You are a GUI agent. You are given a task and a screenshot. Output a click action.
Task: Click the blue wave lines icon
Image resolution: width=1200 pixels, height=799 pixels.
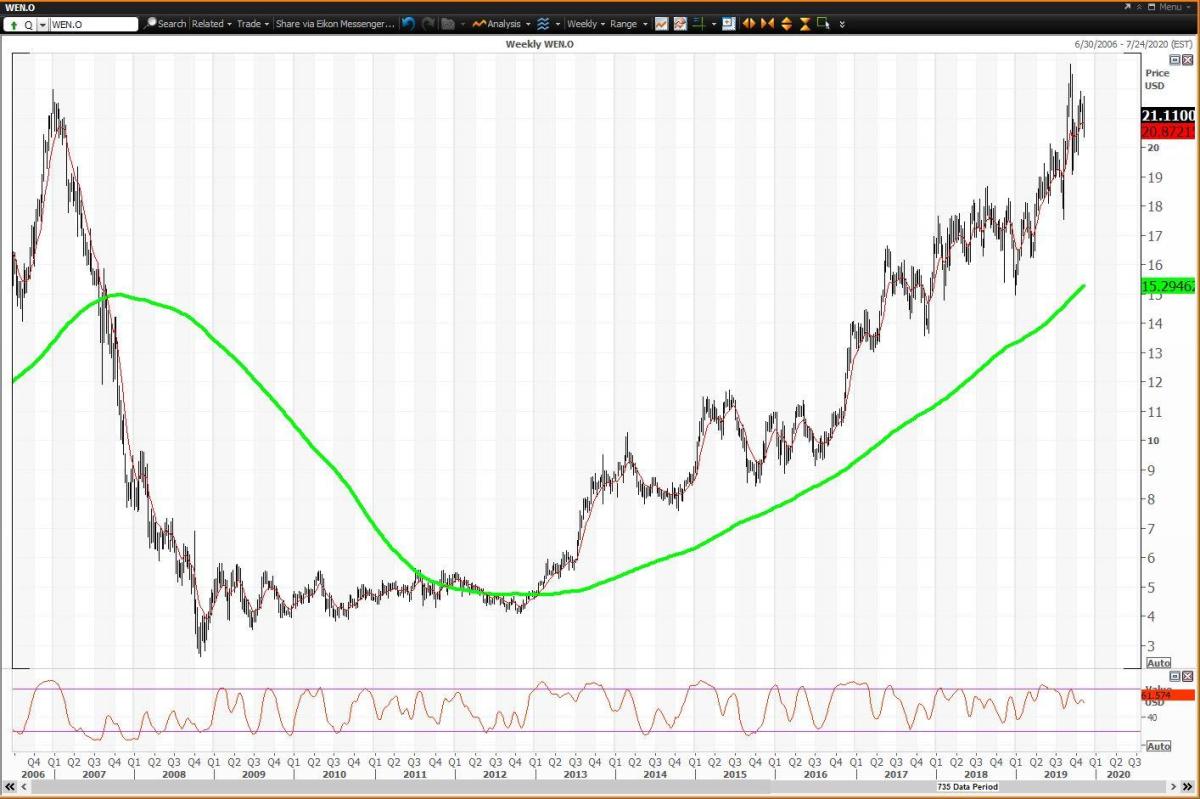click(542, 23)
